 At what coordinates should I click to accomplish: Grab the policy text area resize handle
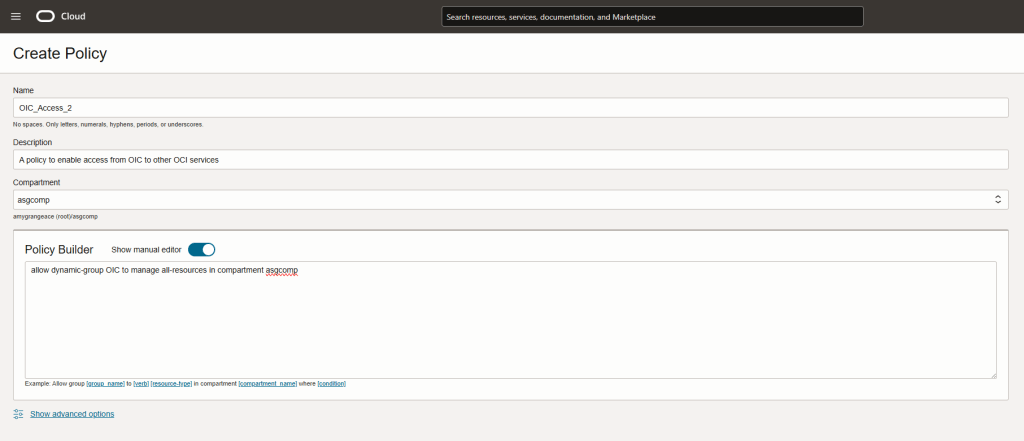tap(992, 374)
